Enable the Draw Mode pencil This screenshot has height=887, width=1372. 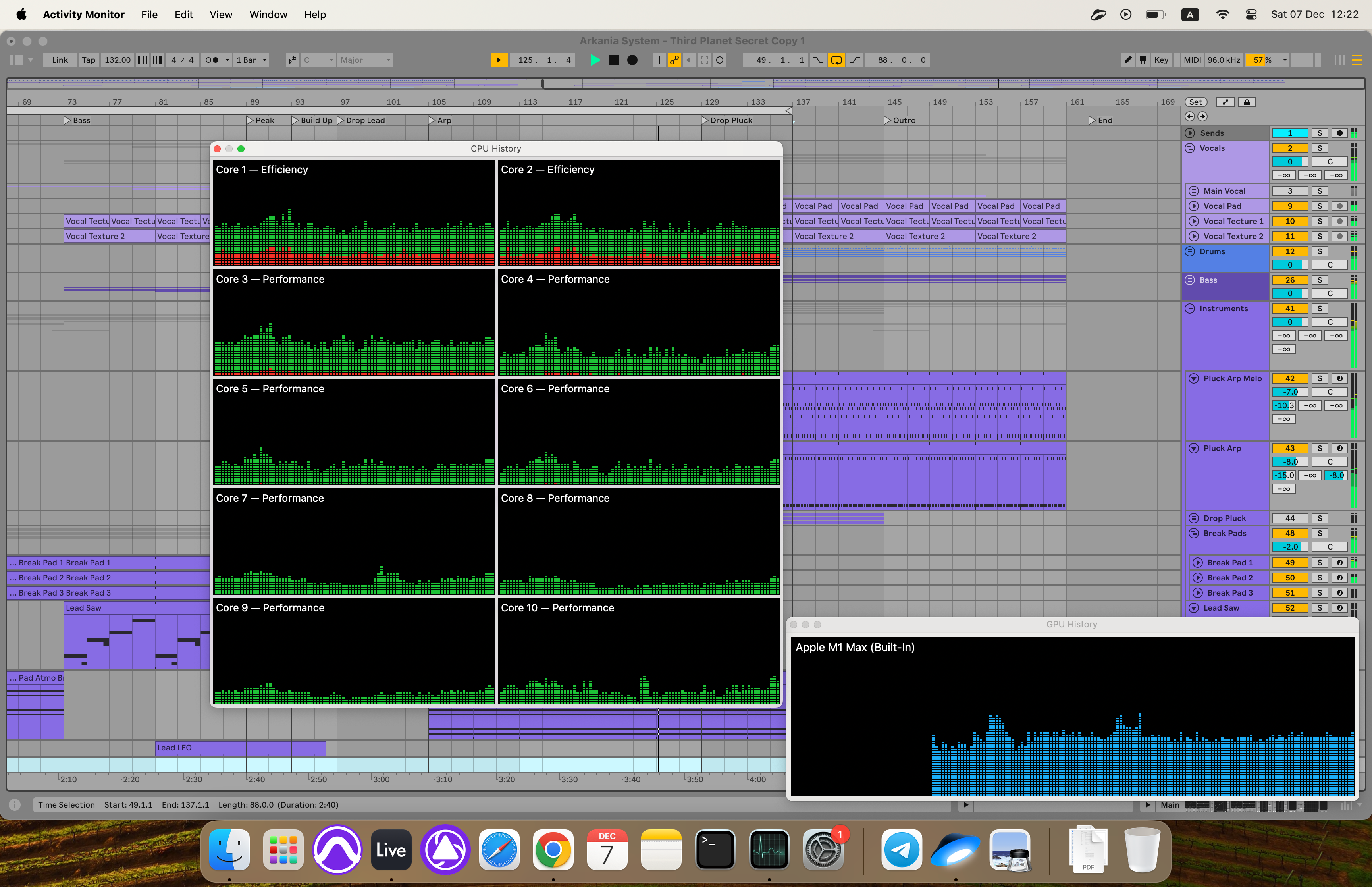point(1127,60)
